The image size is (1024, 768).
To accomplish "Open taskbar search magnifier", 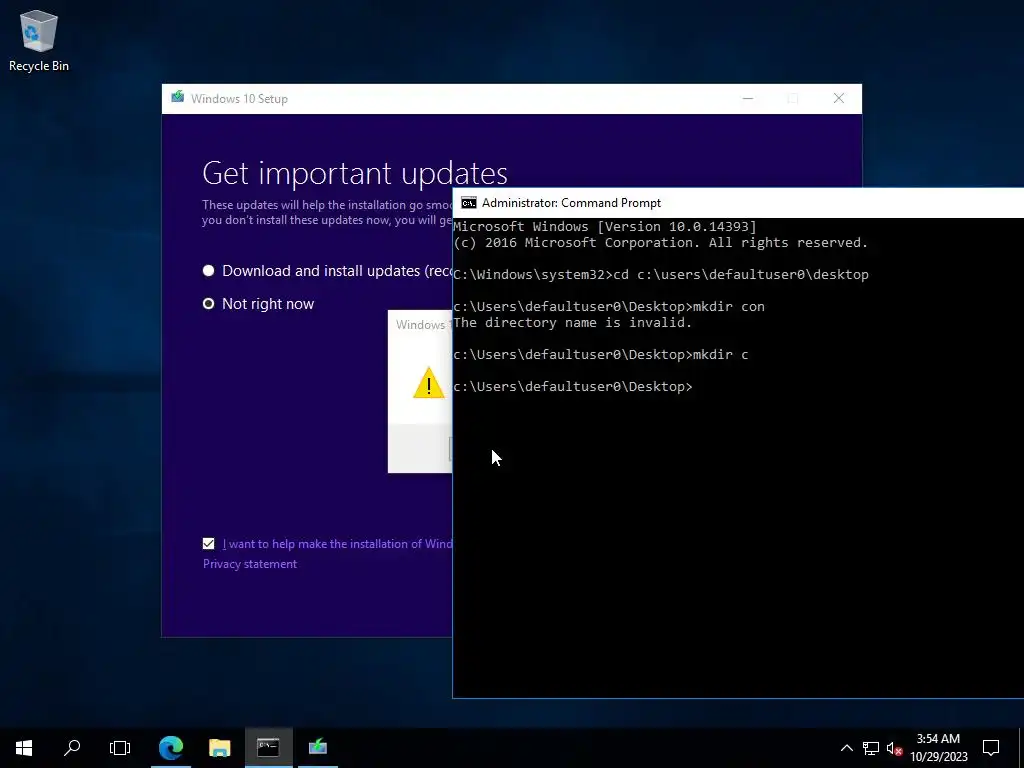I will (72, 748).
